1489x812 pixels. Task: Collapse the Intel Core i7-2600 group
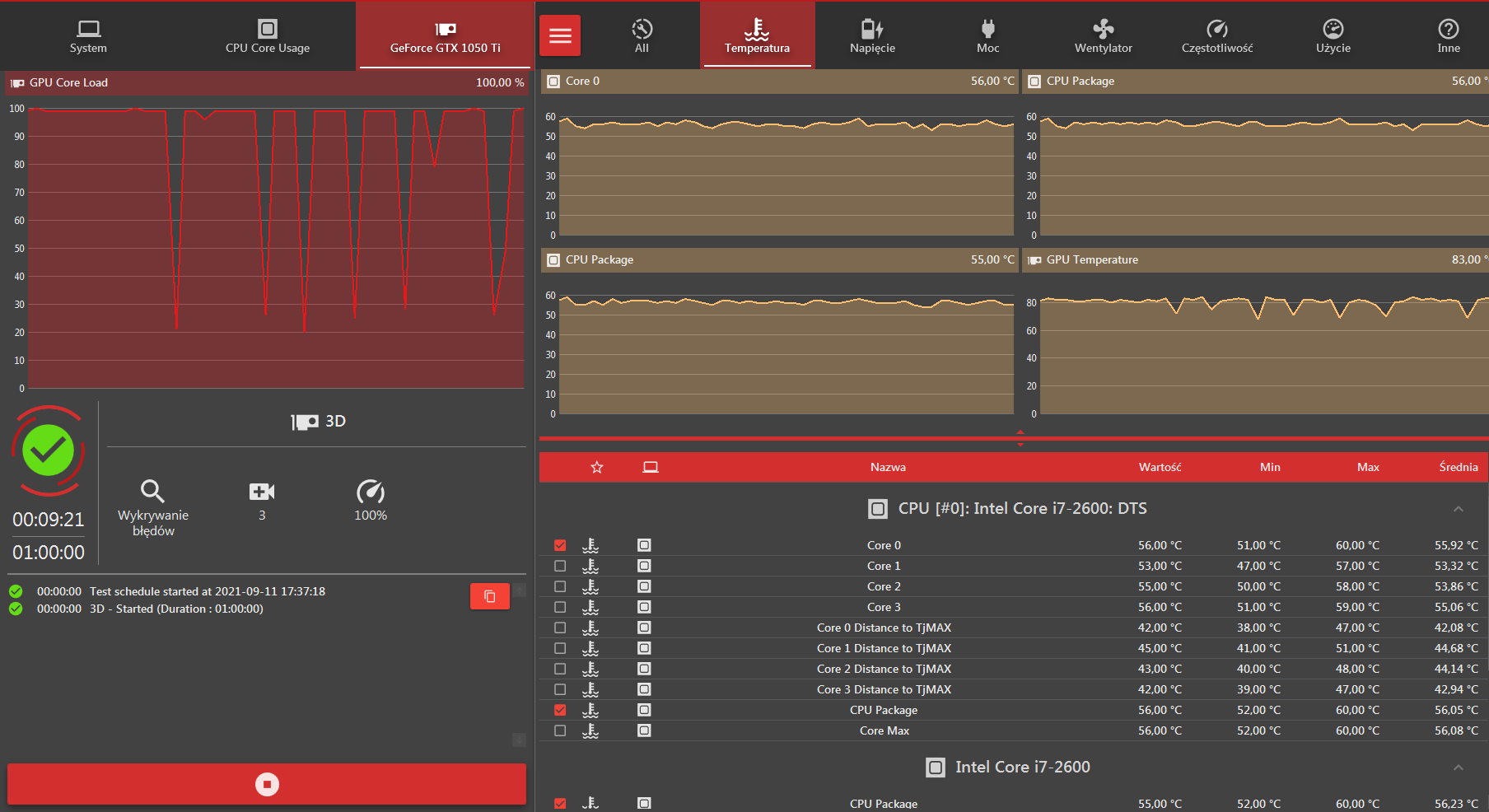pos(1459,768)
